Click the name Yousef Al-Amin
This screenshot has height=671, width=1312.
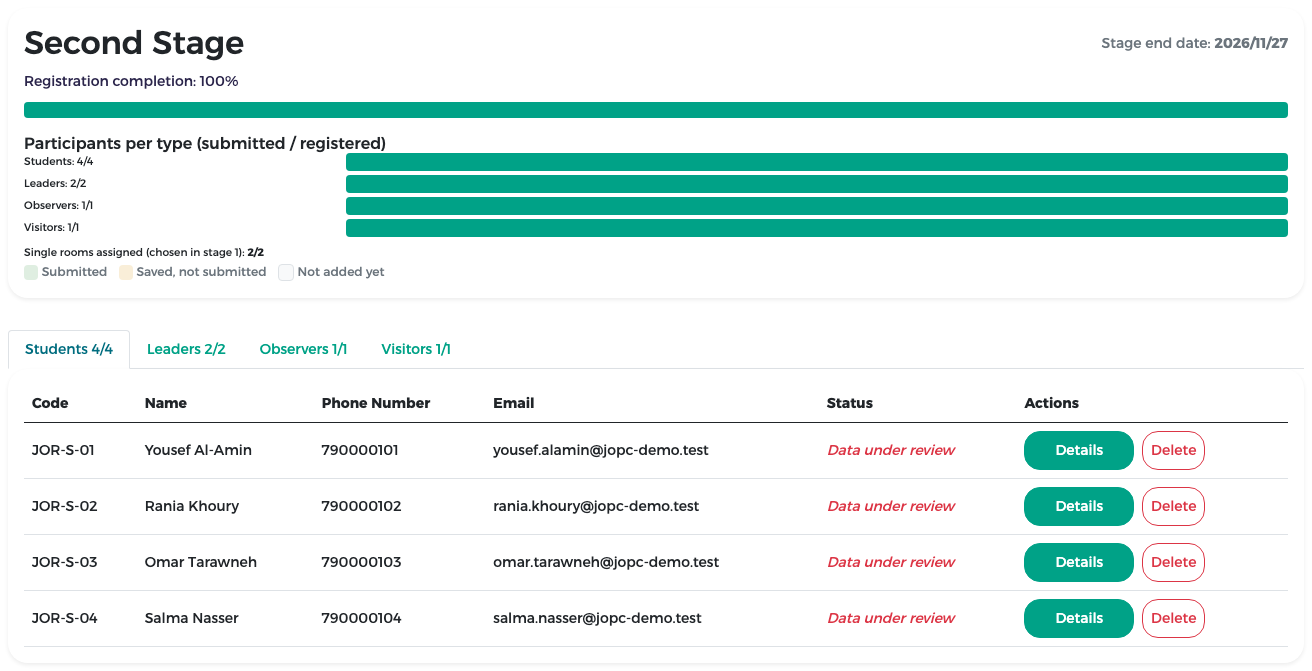tap(198, 450)
